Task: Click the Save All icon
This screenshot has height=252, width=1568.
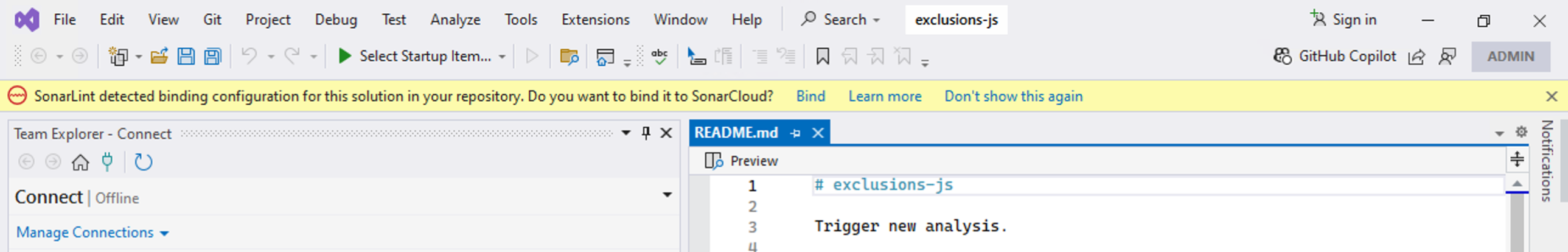Action: point(212,57)
